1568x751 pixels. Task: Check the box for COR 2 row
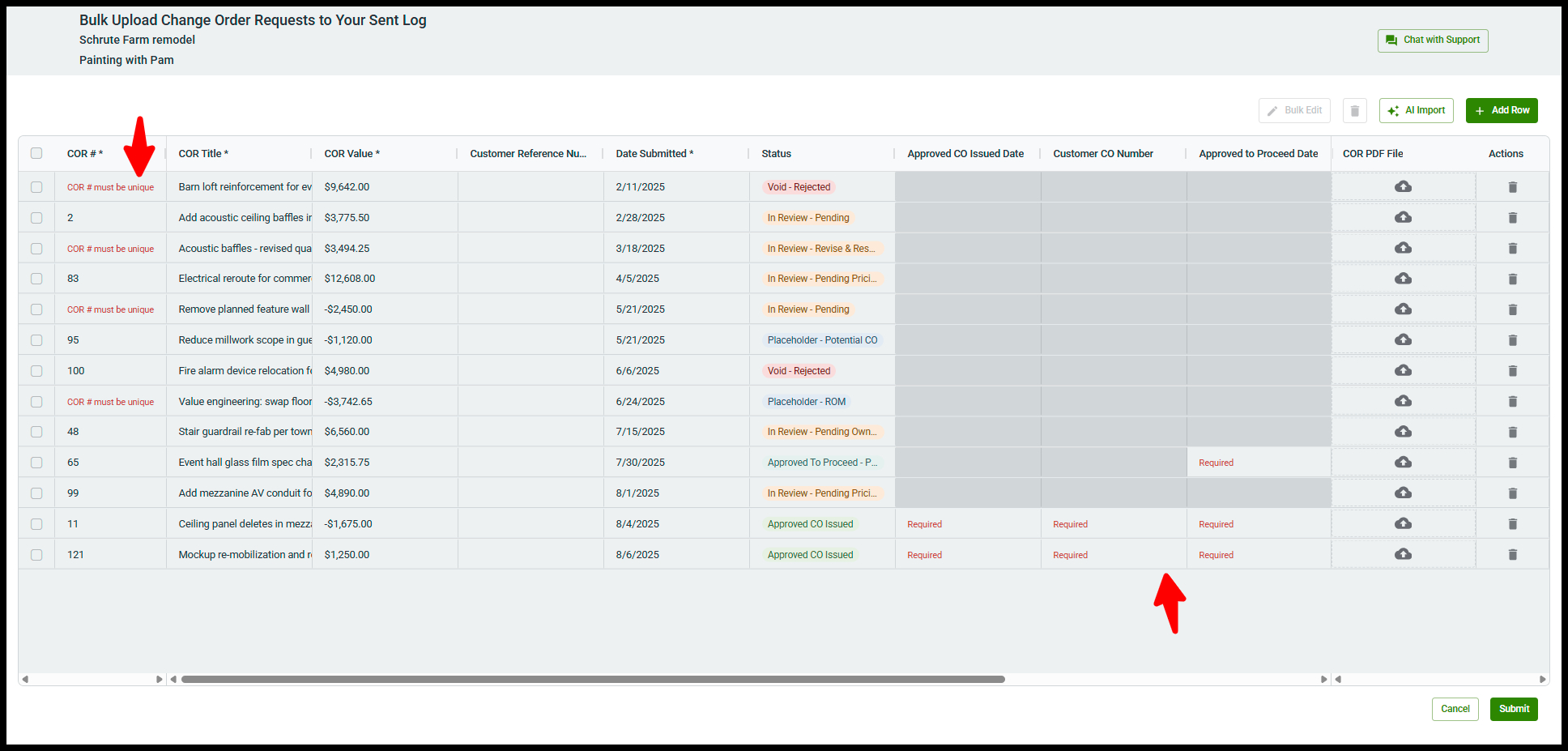click(36, 218)
